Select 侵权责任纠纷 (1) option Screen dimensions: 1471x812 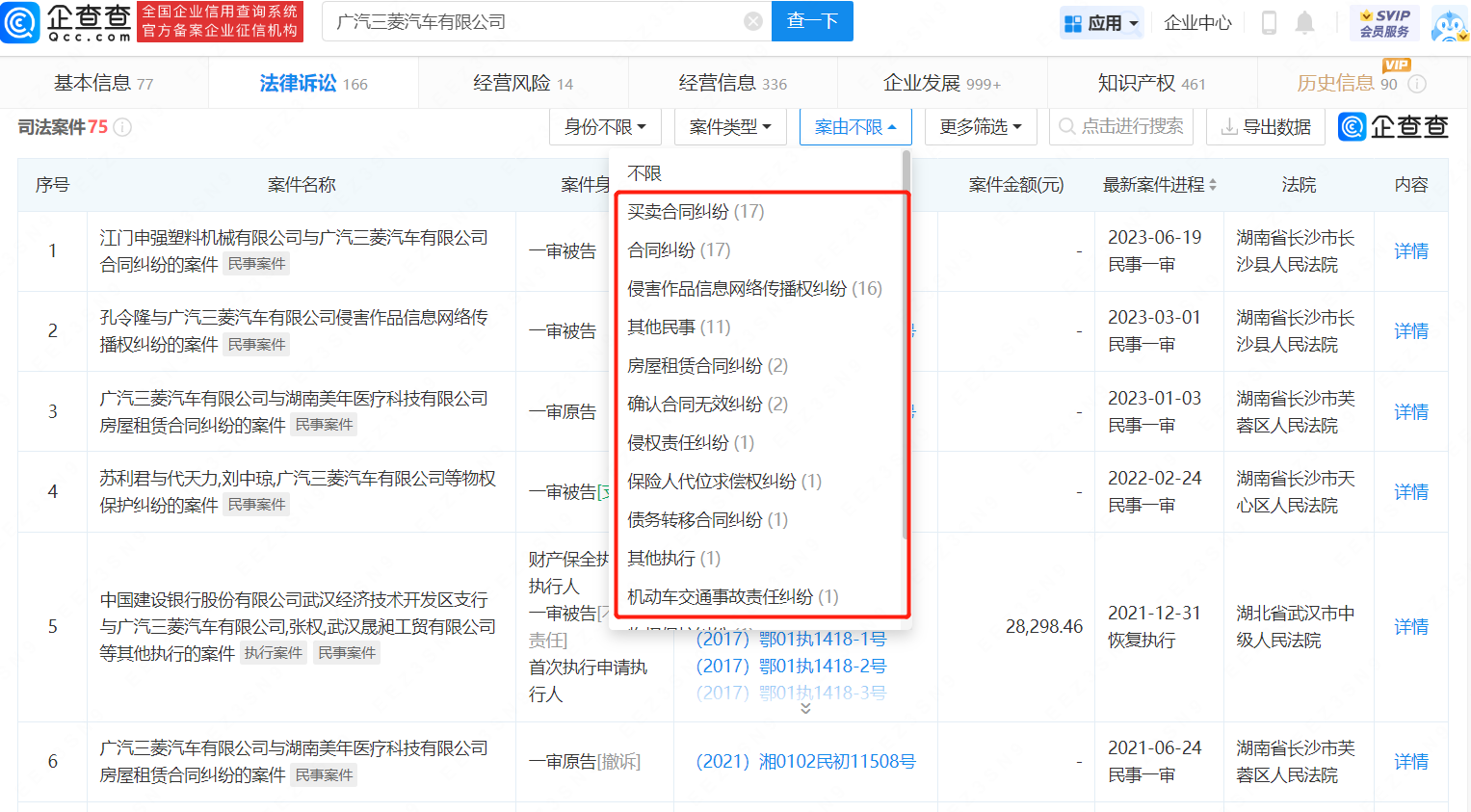(691, 443)
